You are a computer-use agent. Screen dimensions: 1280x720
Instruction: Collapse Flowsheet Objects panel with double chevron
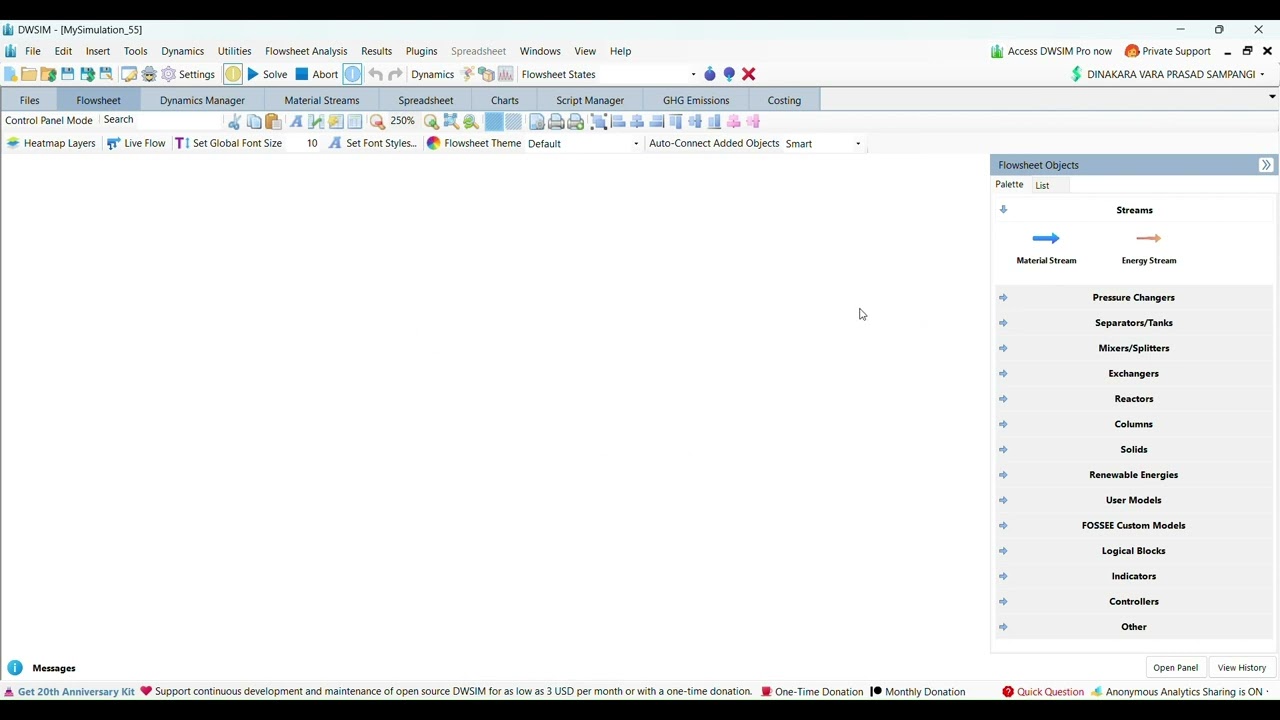[1266, 165]
